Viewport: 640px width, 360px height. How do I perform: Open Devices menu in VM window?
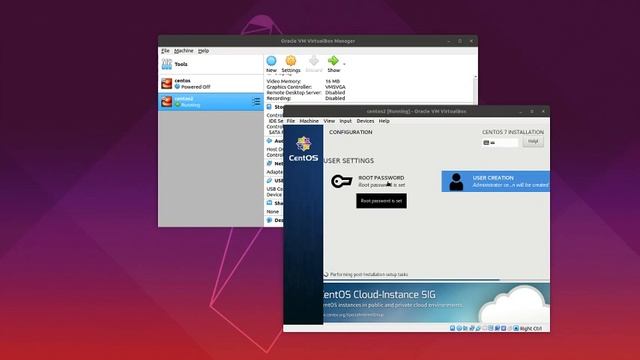pos(365,121)
